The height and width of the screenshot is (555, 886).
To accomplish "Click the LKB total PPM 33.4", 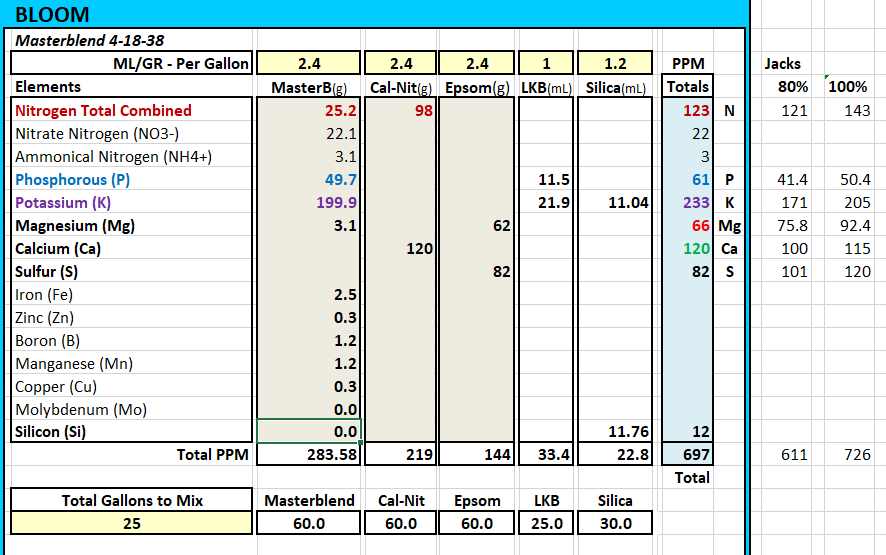I will click(554, 454).
